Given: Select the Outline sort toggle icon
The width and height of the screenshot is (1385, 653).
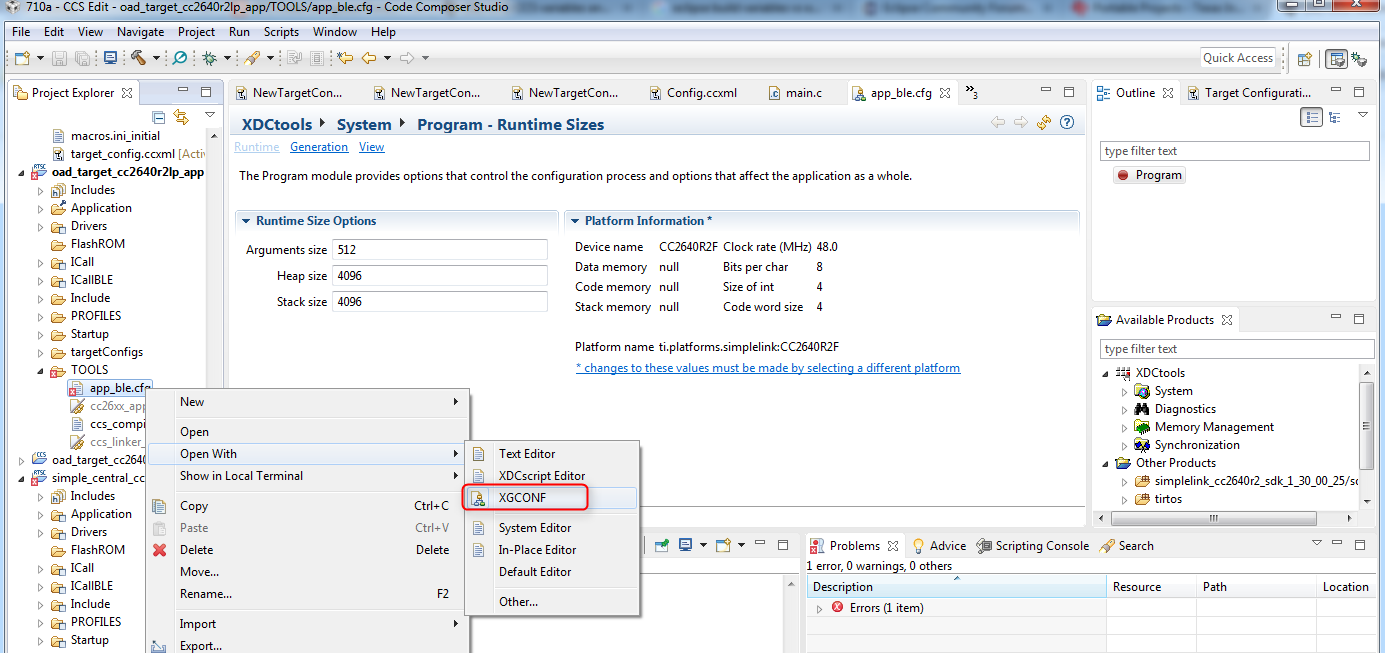Looking at the screenshot, I should (1311, 117).
